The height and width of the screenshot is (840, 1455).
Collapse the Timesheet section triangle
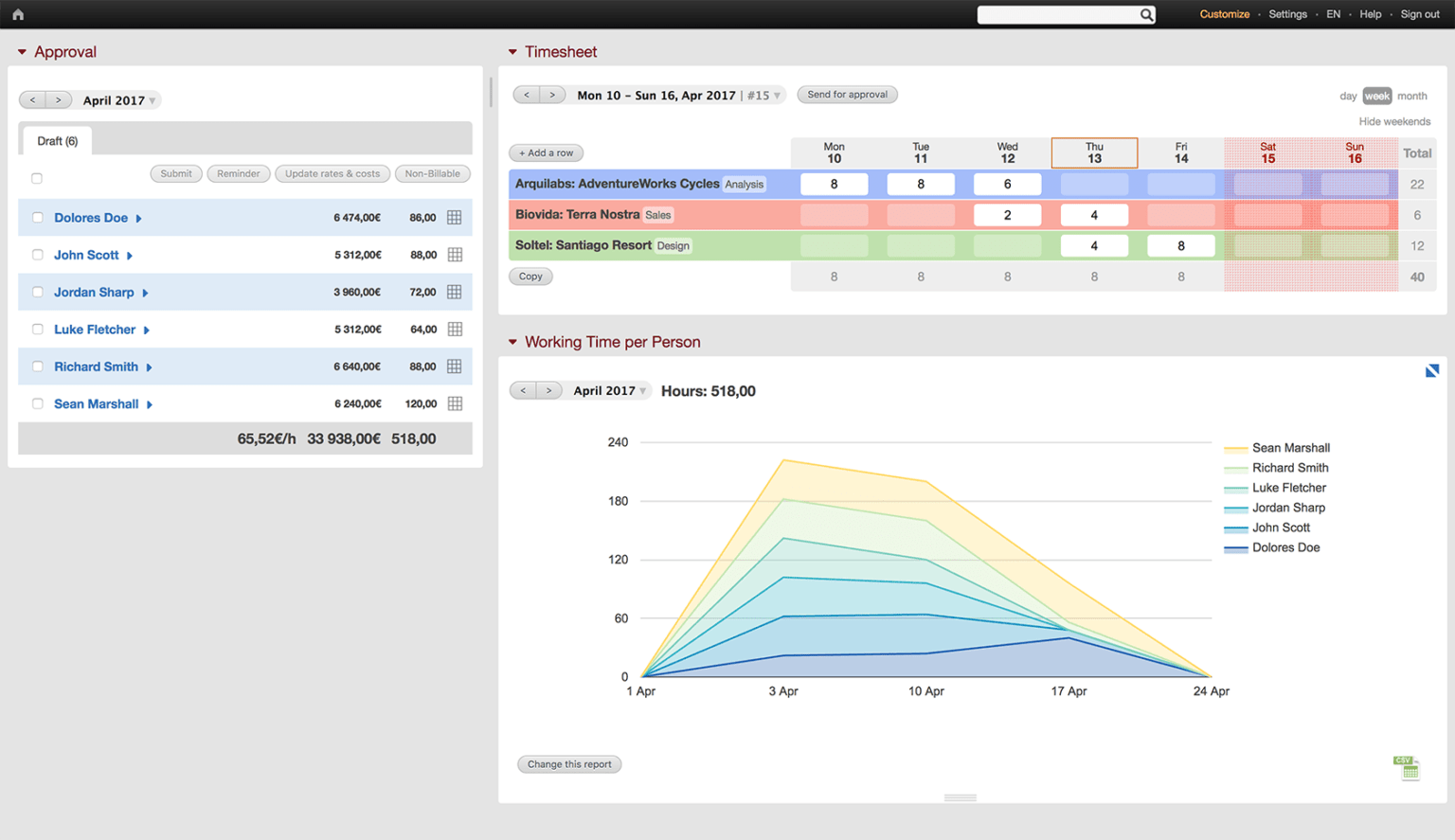point(513,52)
